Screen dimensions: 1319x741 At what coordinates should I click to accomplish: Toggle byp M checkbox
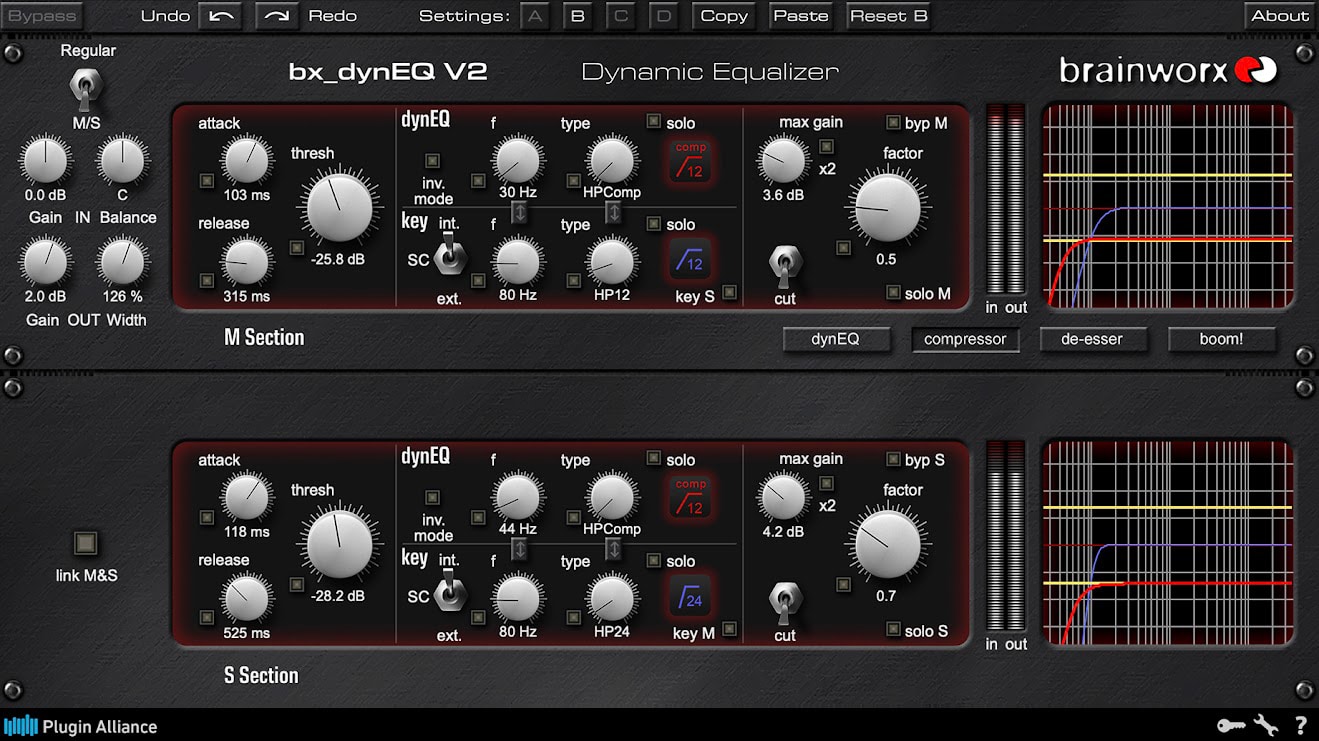click(893, 123)
